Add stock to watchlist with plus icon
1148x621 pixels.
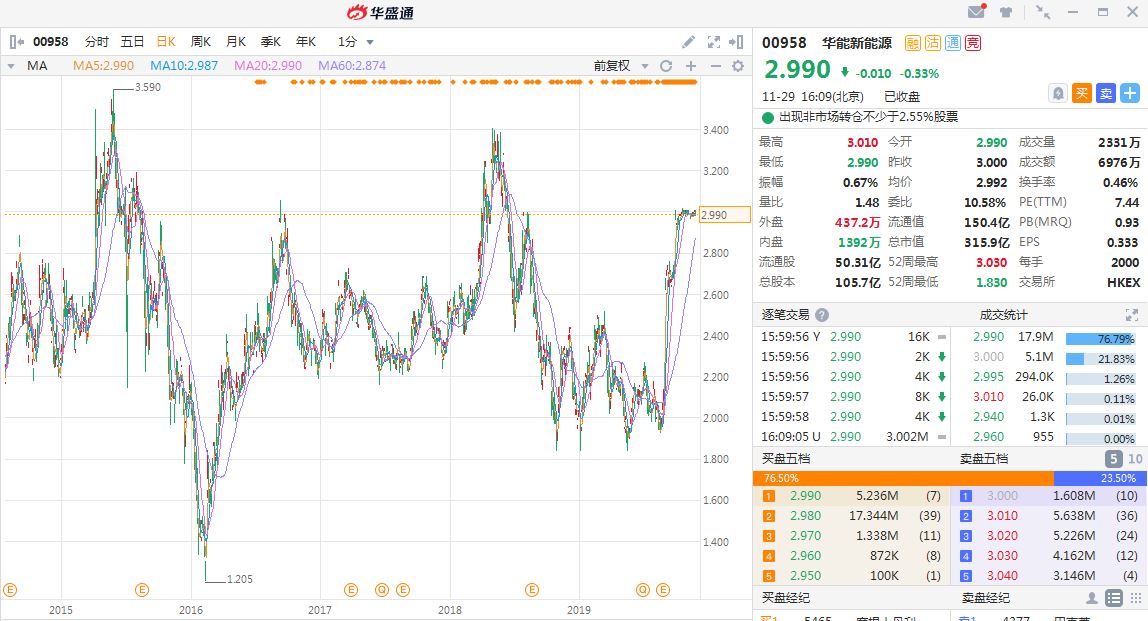coord(1130,93)
